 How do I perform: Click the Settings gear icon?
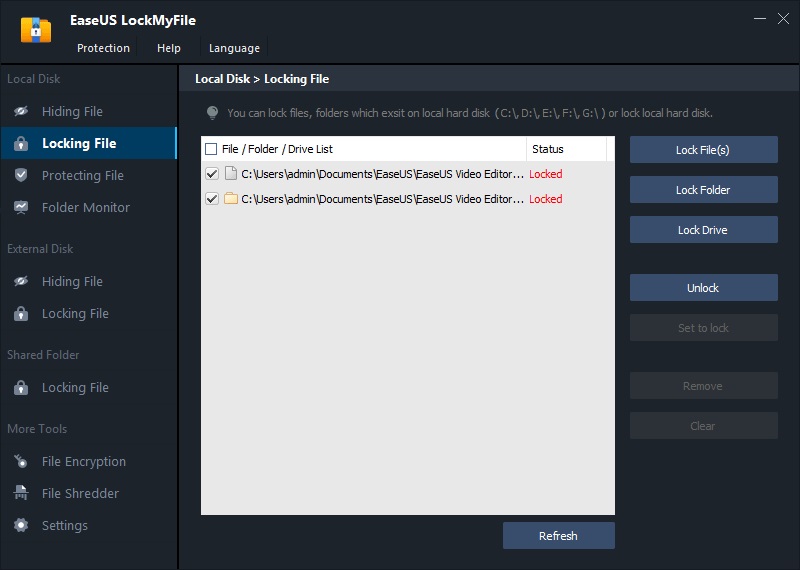click(x=21, y=525)
